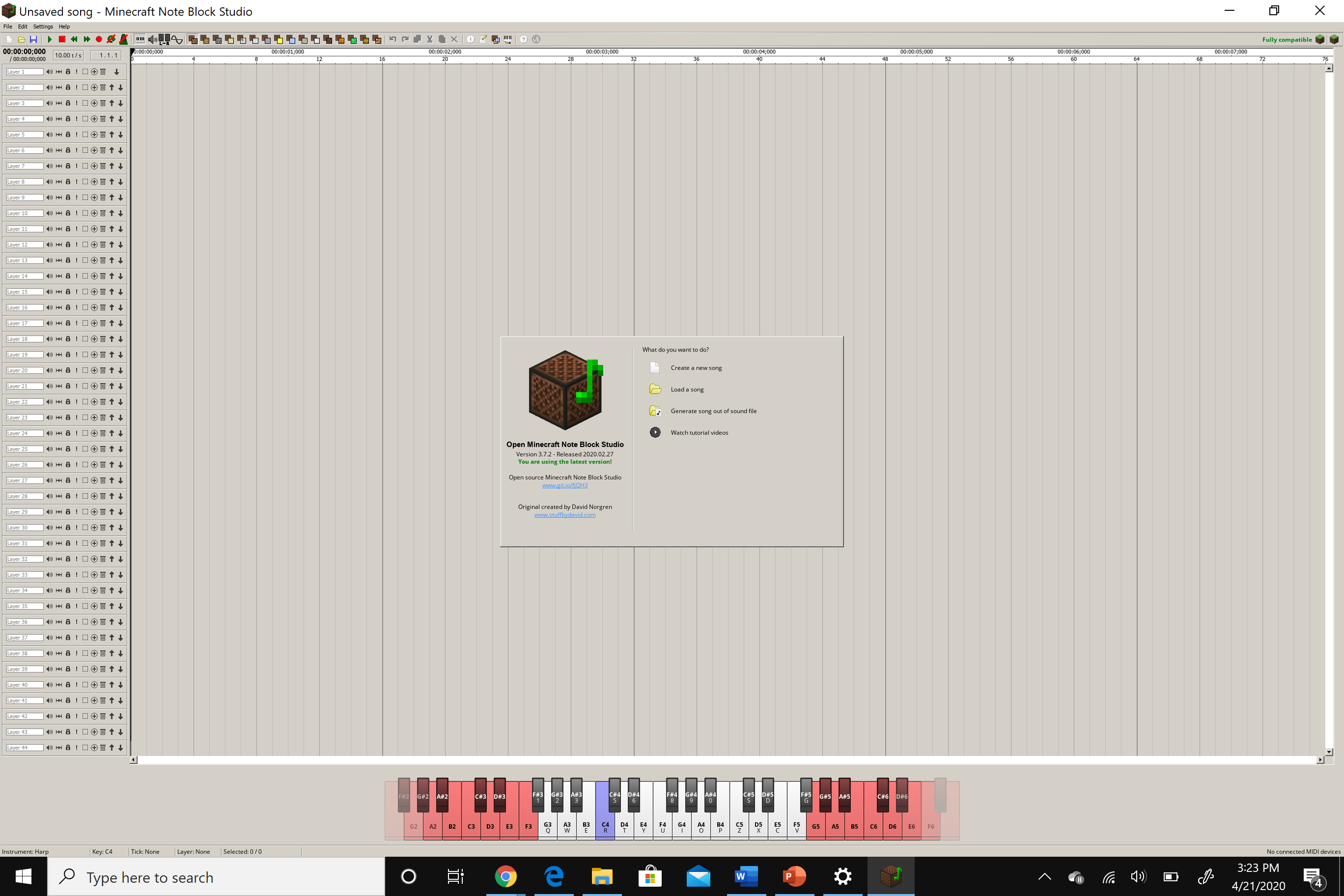1344x896 pixels.
Task: Toggle the metronome icon in toolbar
Action: point(123,39)
